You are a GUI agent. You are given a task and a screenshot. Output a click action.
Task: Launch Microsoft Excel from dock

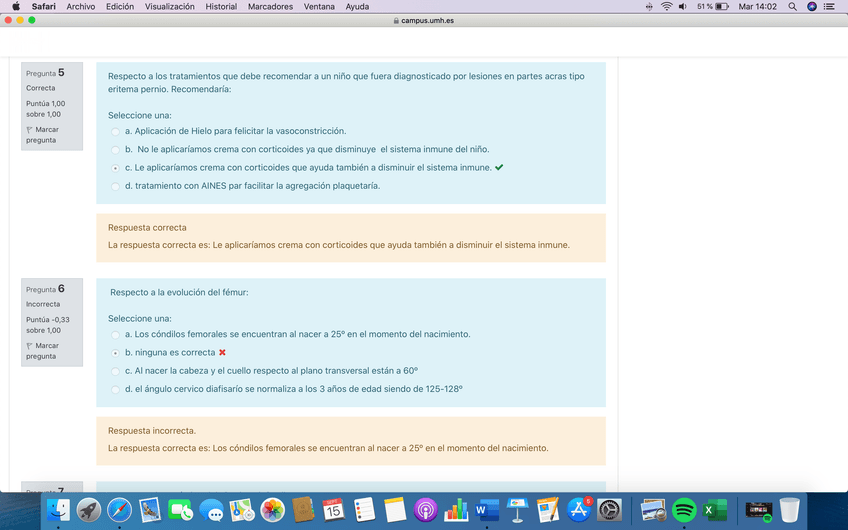(x=714, y=510)
